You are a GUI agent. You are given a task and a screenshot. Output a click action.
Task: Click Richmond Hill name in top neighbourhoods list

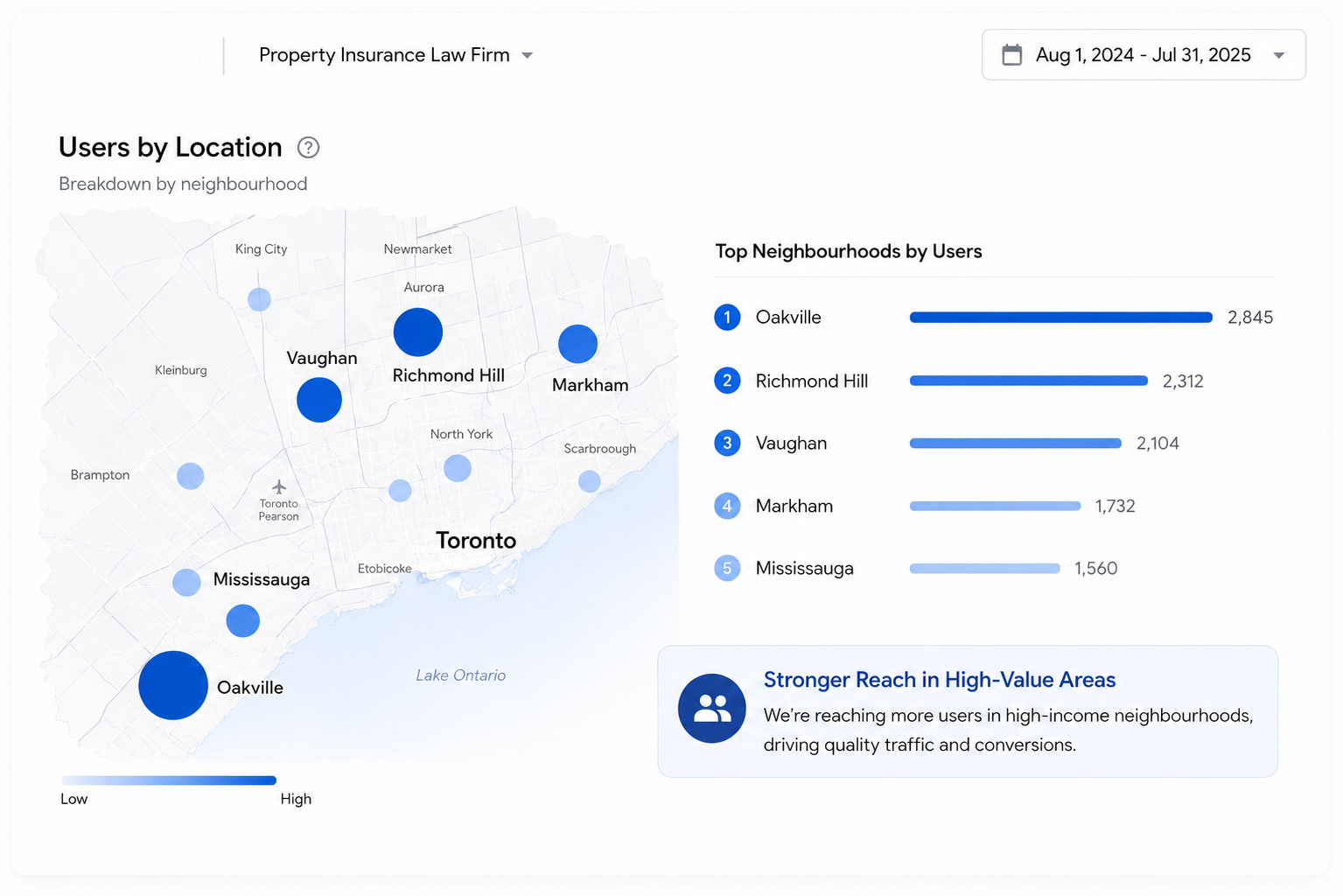pyautogui.click(x=812, y=381)
